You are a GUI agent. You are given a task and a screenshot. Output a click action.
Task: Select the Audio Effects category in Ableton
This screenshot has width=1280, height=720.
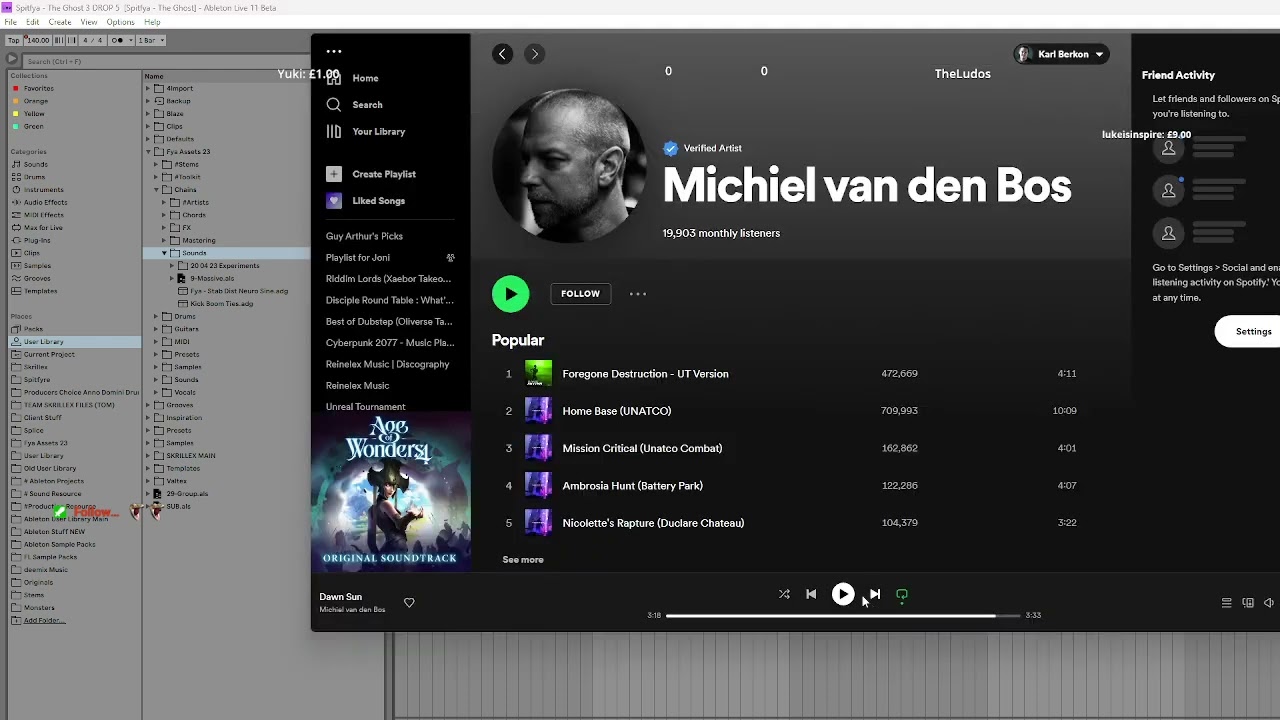coord(45,203)
